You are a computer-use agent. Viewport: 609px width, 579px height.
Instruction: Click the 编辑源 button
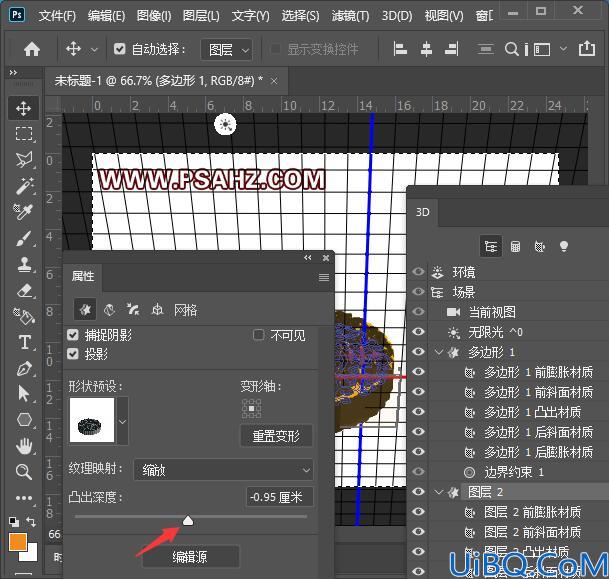[x=190, y=557]
